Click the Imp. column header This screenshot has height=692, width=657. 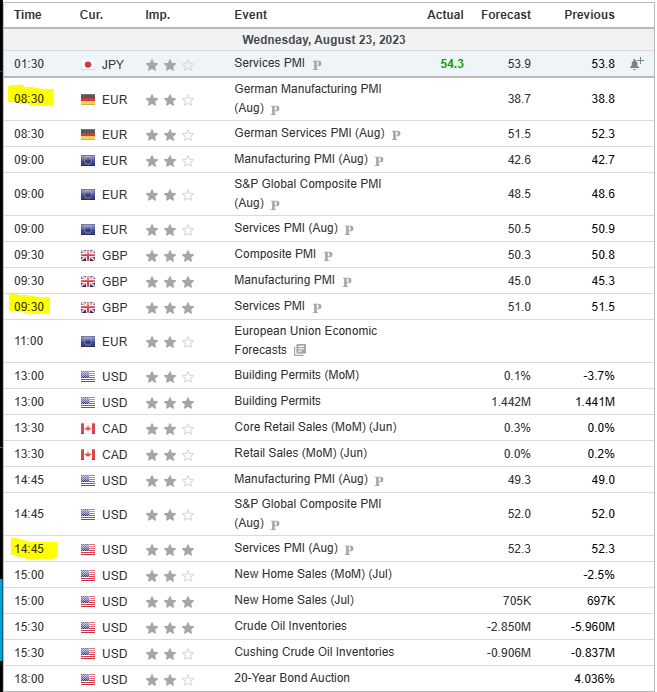157,15
